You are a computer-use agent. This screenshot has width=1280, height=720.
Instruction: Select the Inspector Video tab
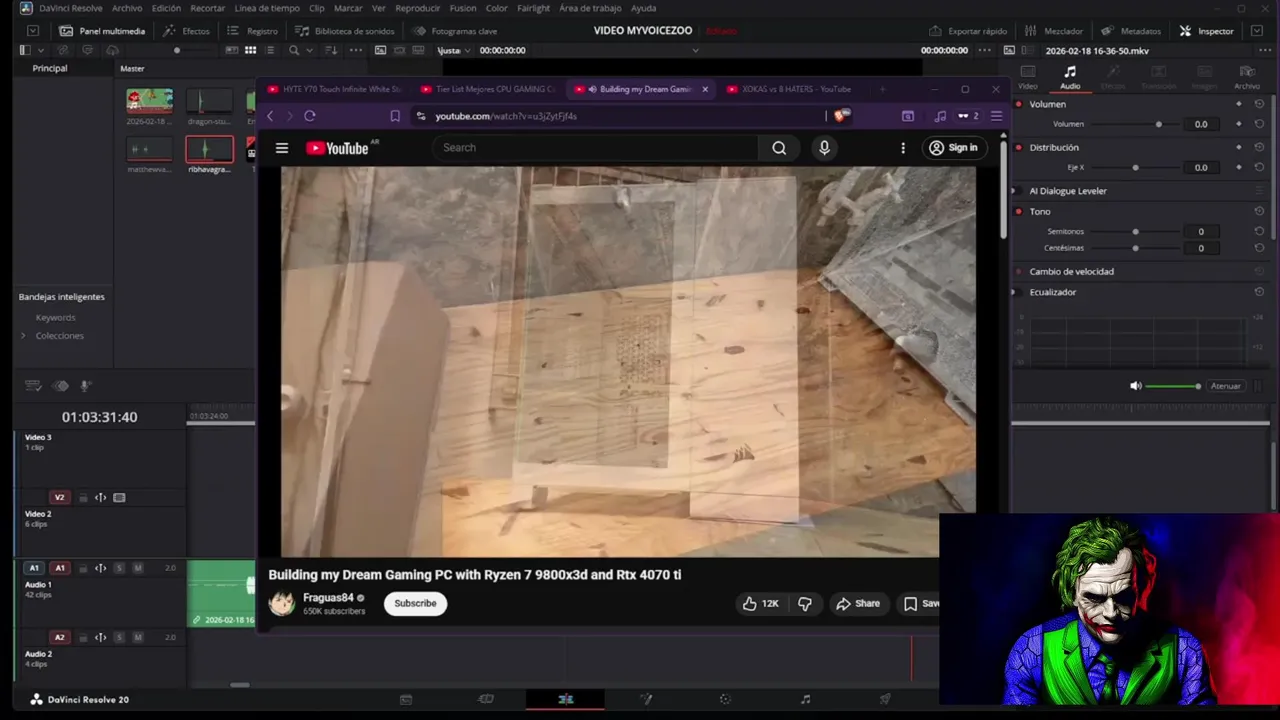1028,76
